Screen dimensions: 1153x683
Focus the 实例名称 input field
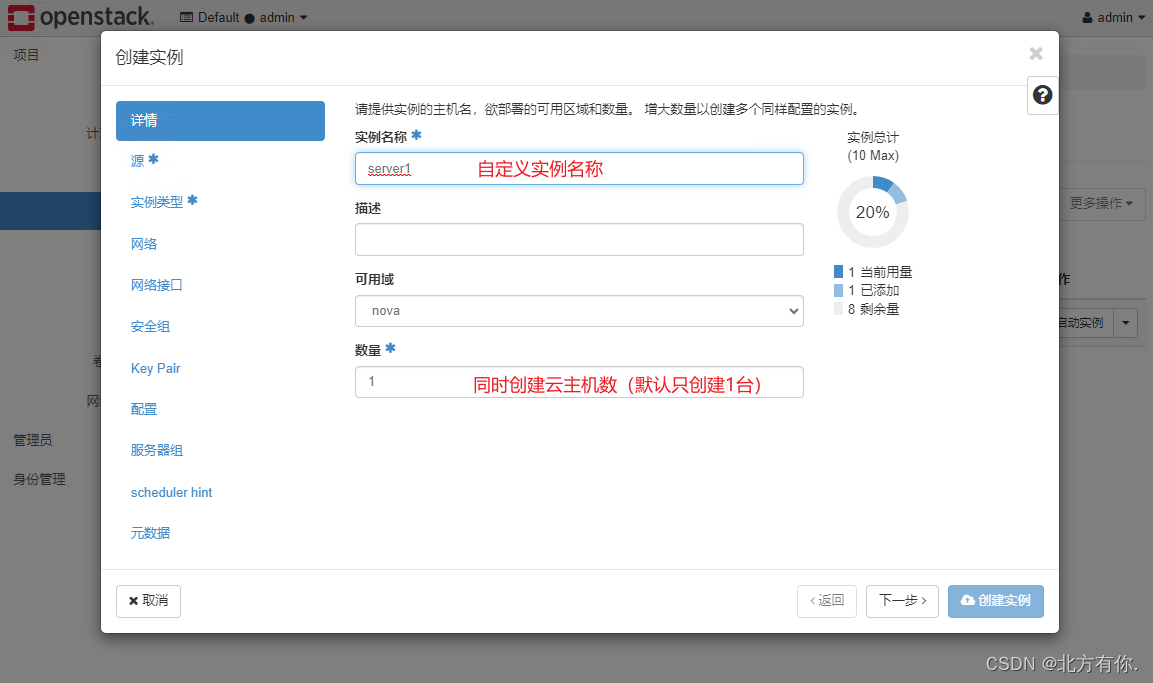[579, 168]
